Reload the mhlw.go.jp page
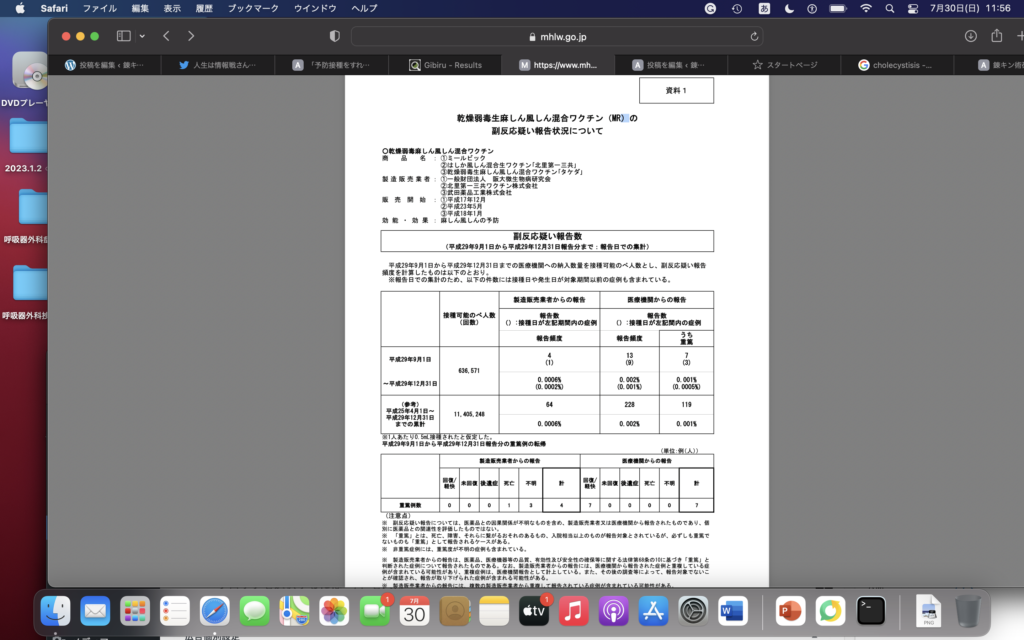 (754, 36)
